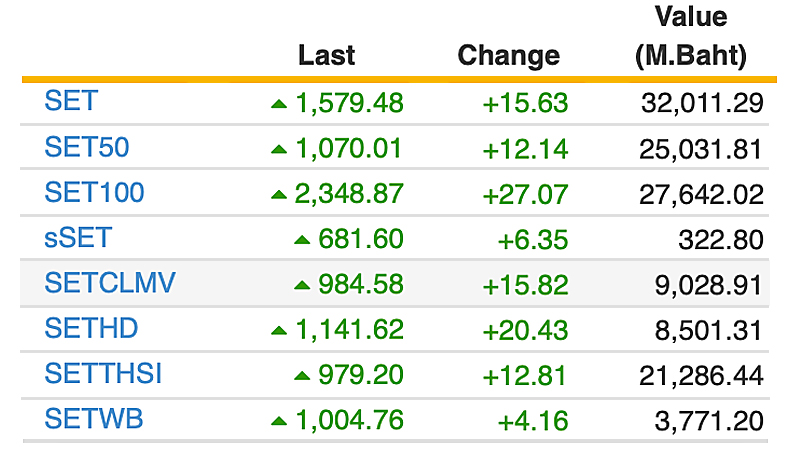Click the Last column header
The image size is (800, 450).
pos(326,55)
